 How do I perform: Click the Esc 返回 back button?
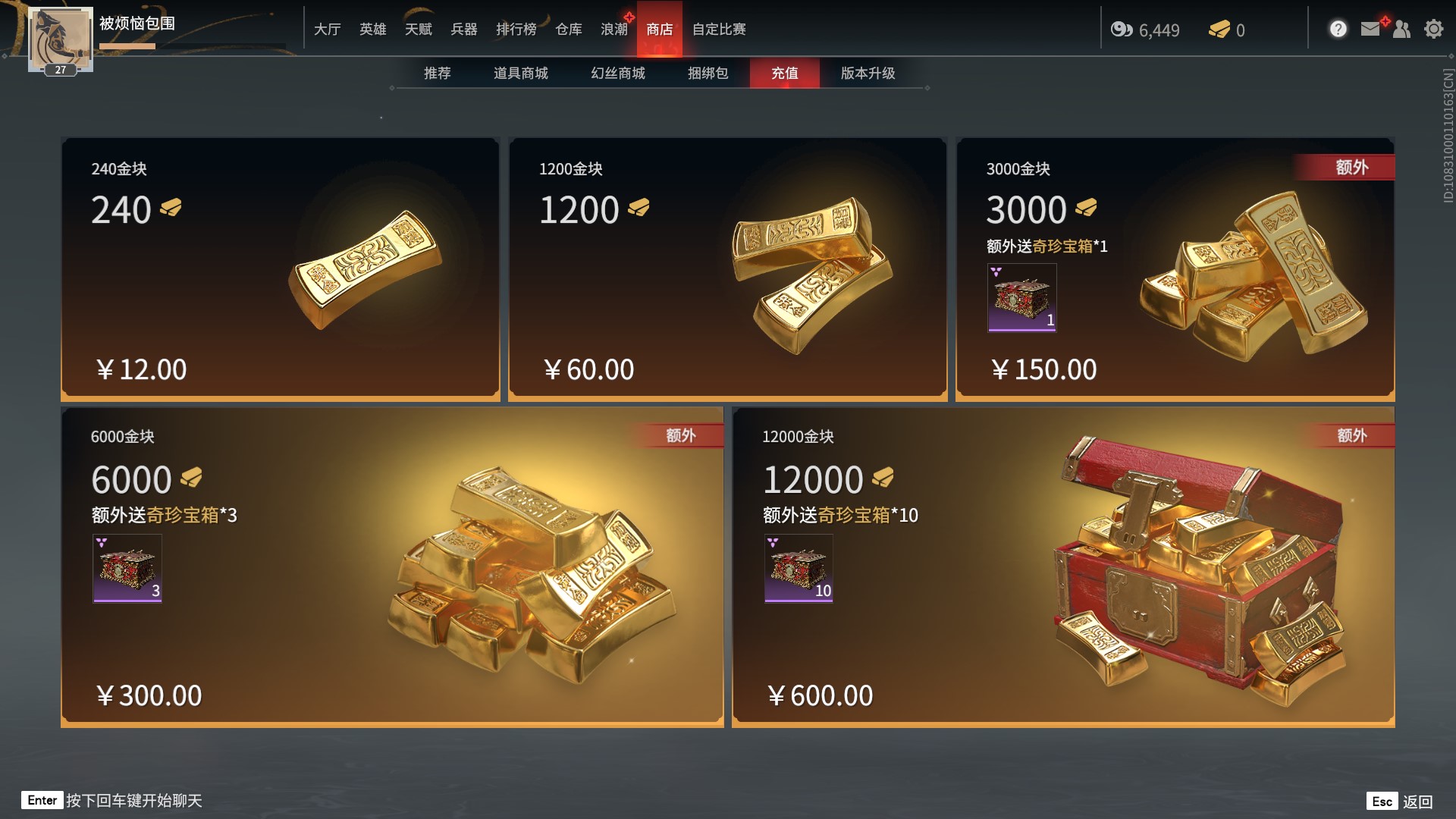click(1400, 801)
